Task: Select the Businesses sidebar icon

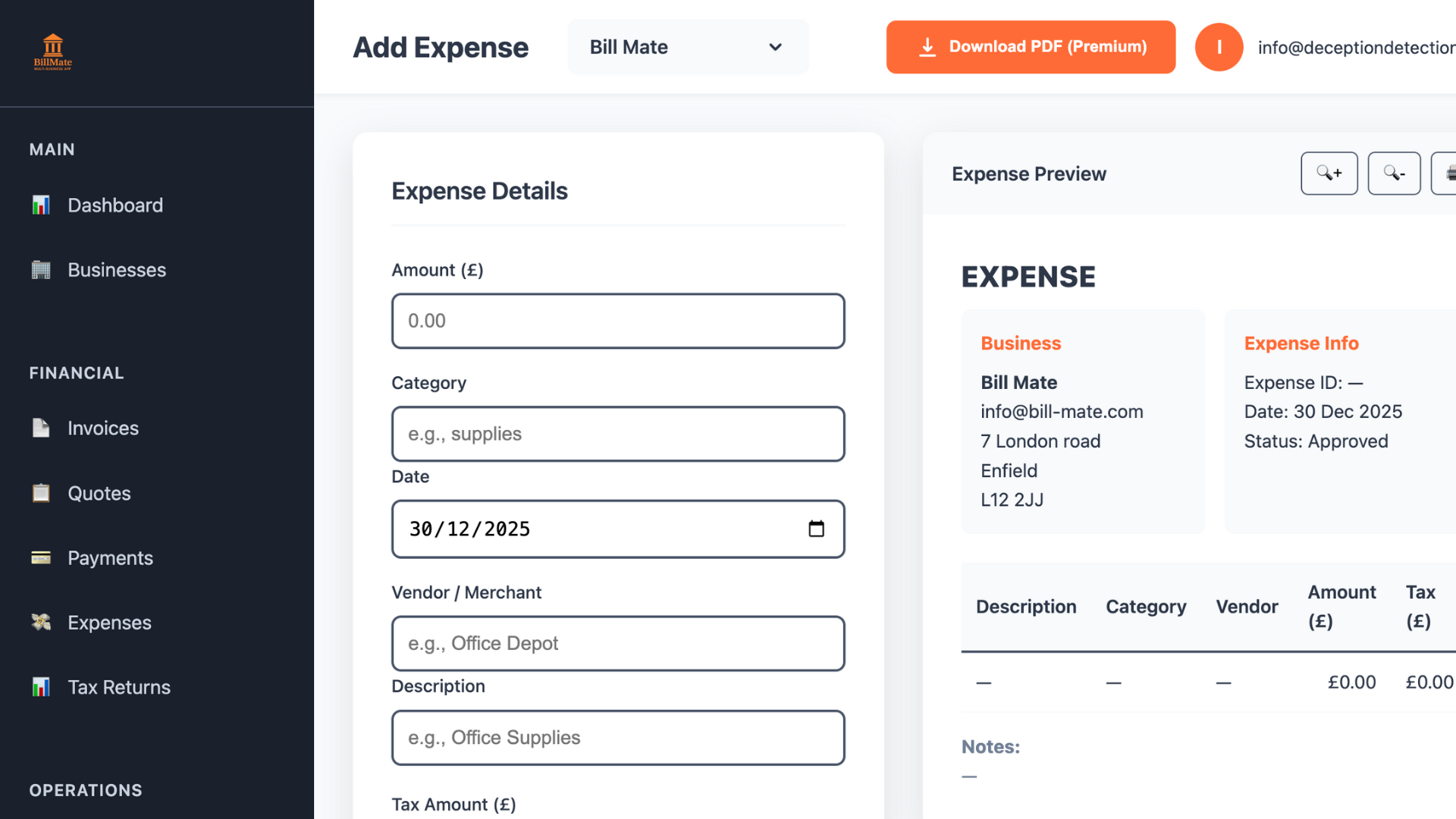Action: 41,269
